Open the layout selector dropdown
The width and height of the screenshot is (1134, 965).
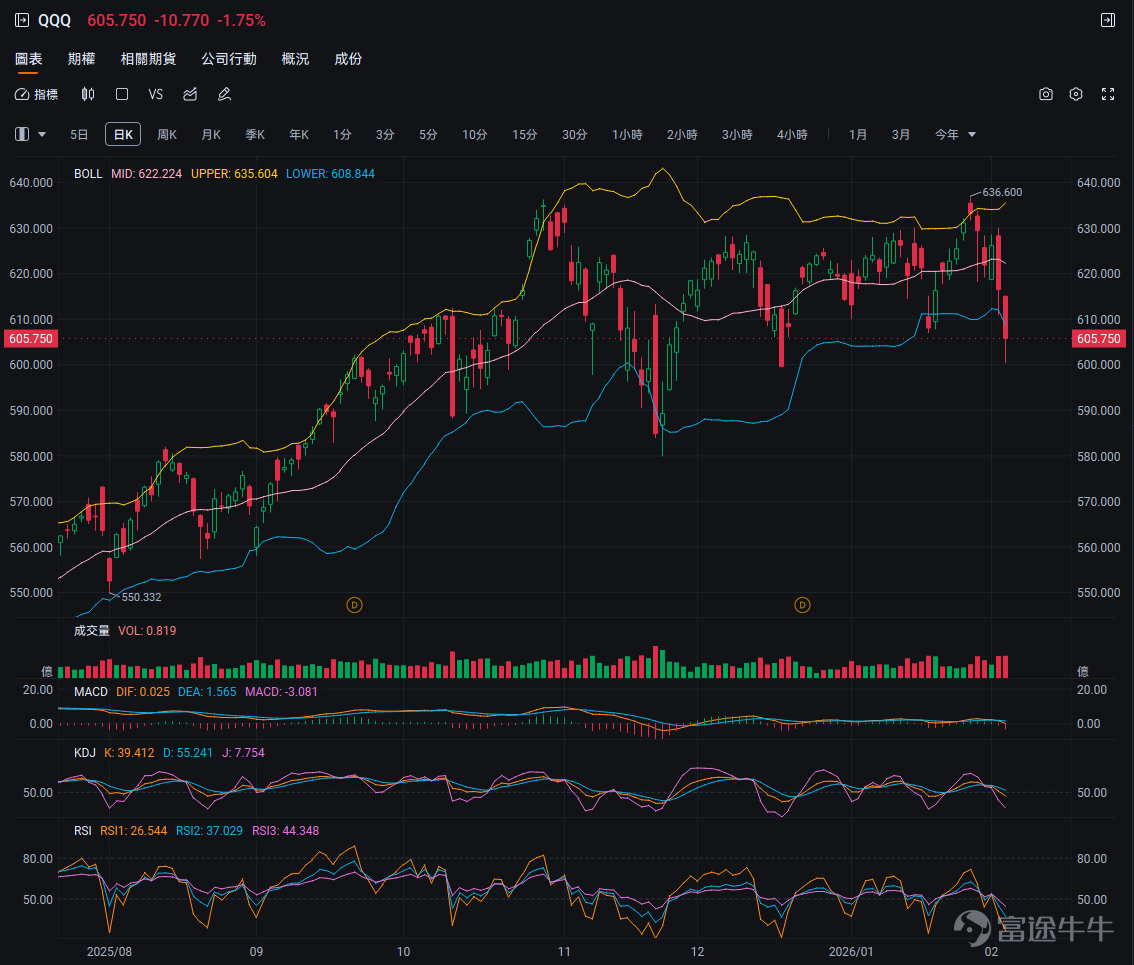click(30, 135)
